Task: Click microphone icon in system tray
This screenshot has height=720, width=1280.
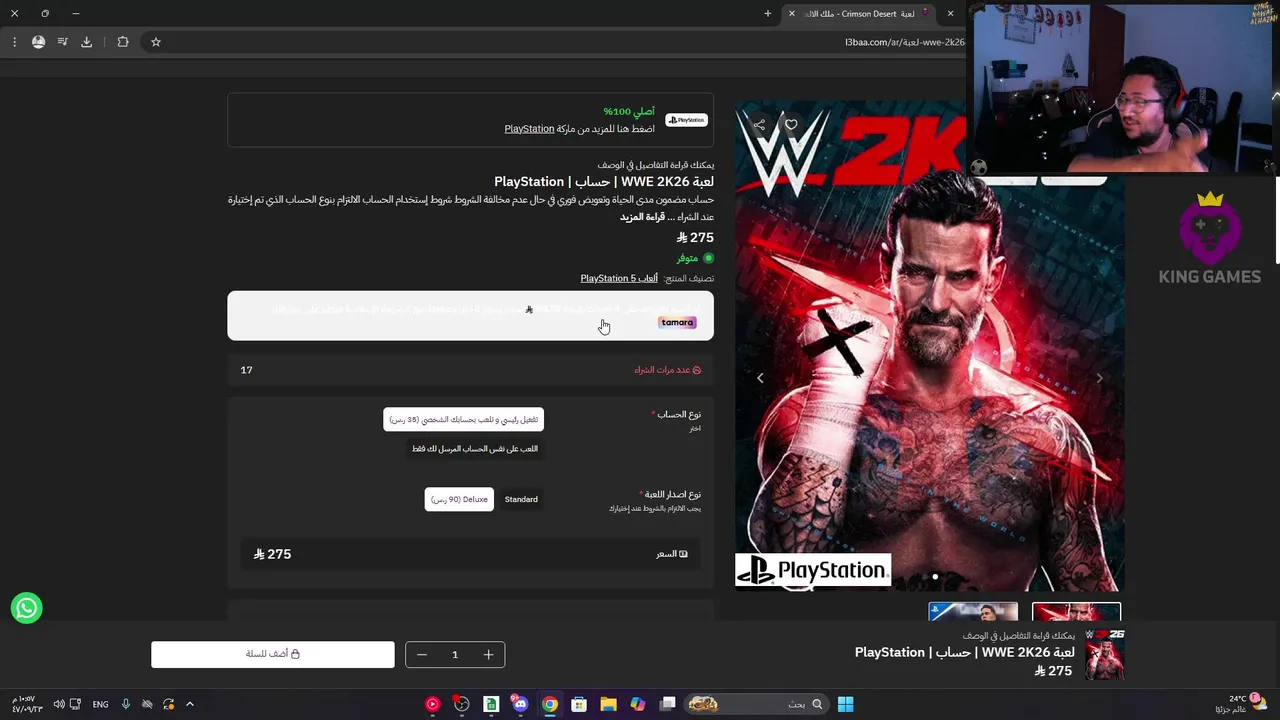Action: coord(125,704)
